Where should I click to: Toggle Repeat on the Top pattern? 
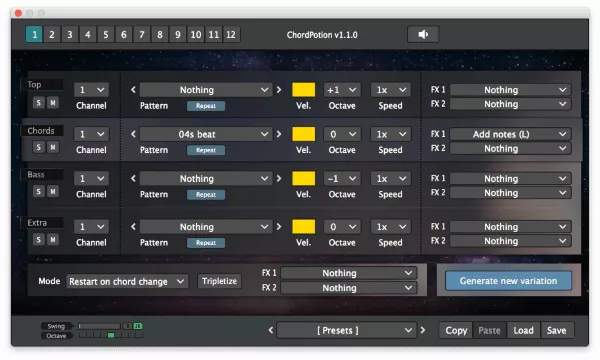coord(206,106)
